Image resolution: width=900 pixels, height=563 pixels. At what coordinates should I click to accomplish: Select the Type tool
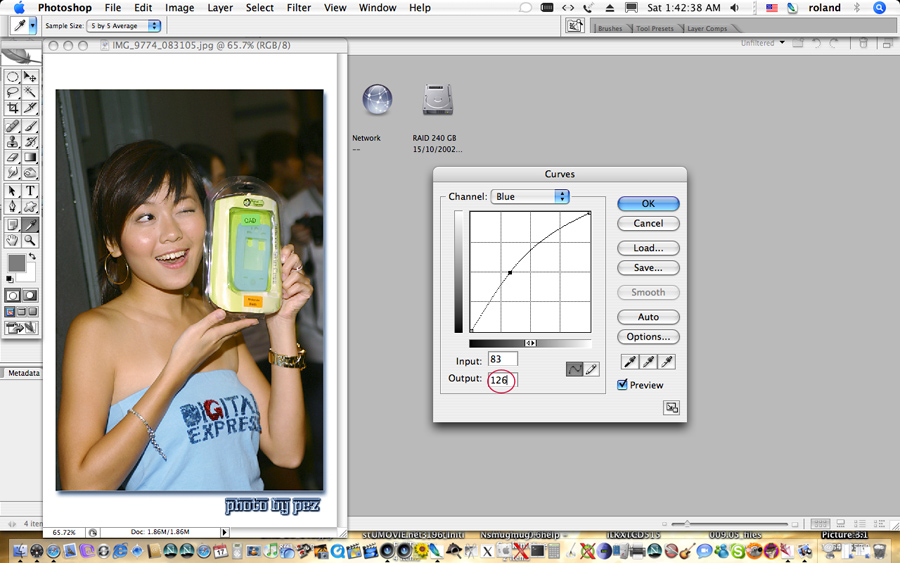point(30,191)
